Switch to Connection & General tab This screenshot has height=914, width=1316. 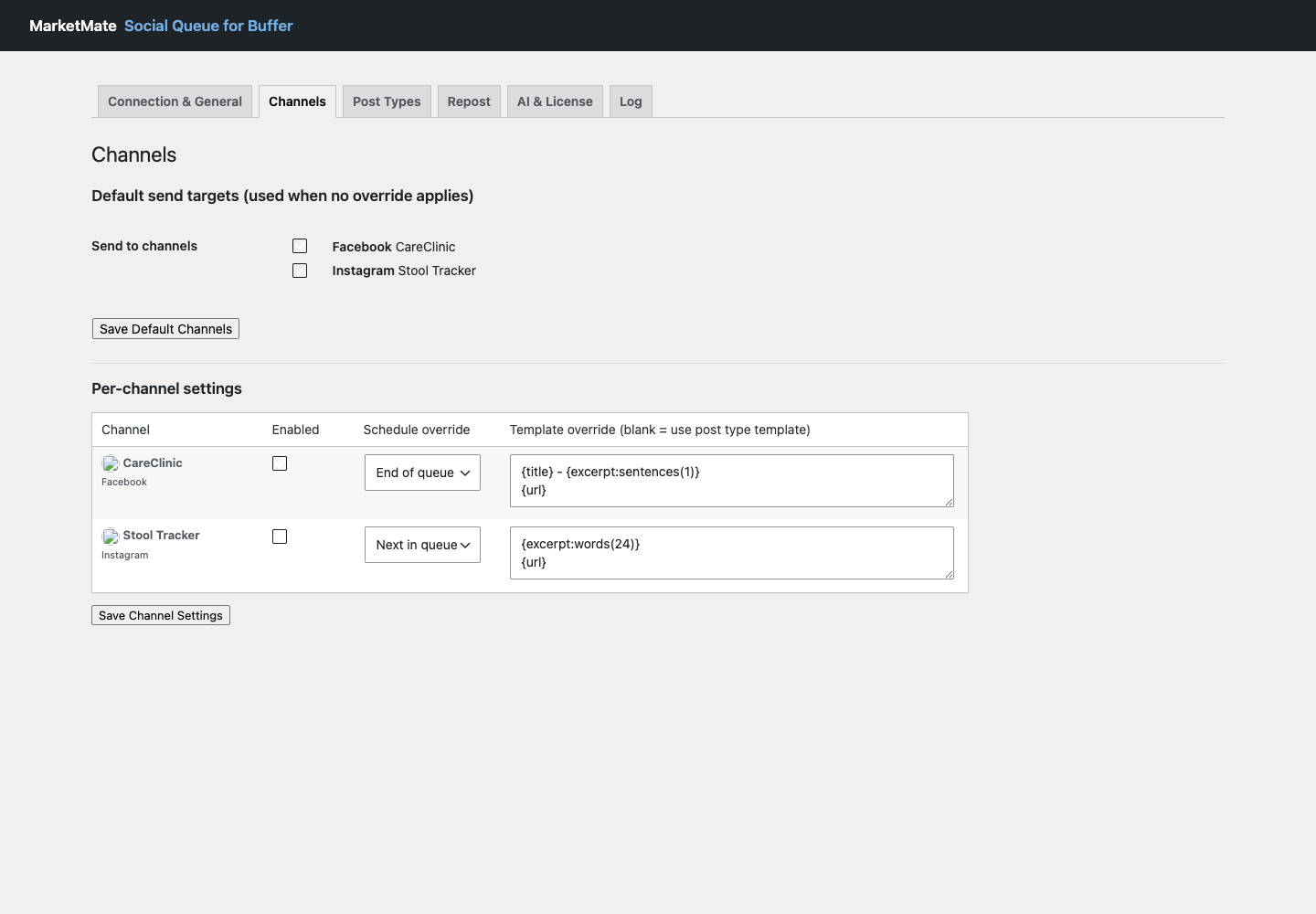175,101
